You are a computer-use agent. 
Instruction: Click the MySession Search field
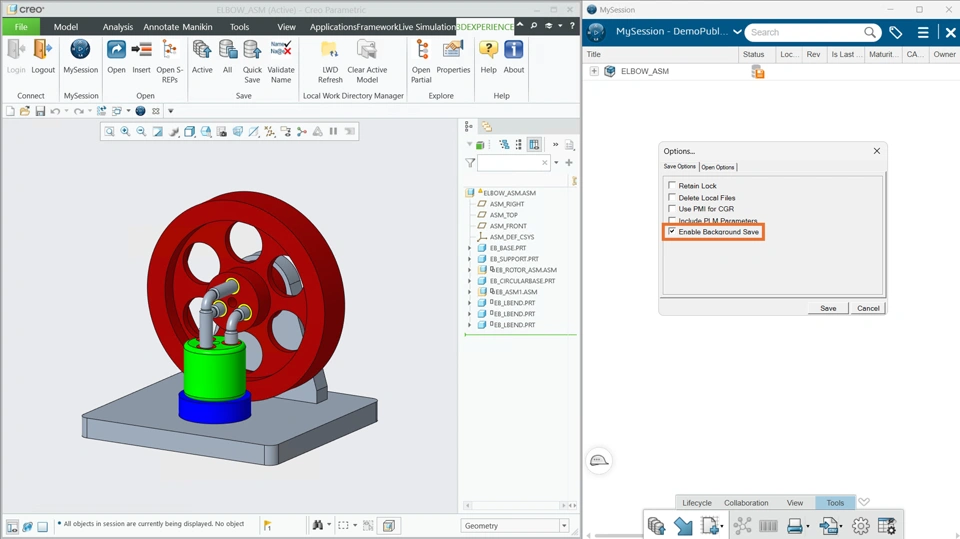coord(805,32)
